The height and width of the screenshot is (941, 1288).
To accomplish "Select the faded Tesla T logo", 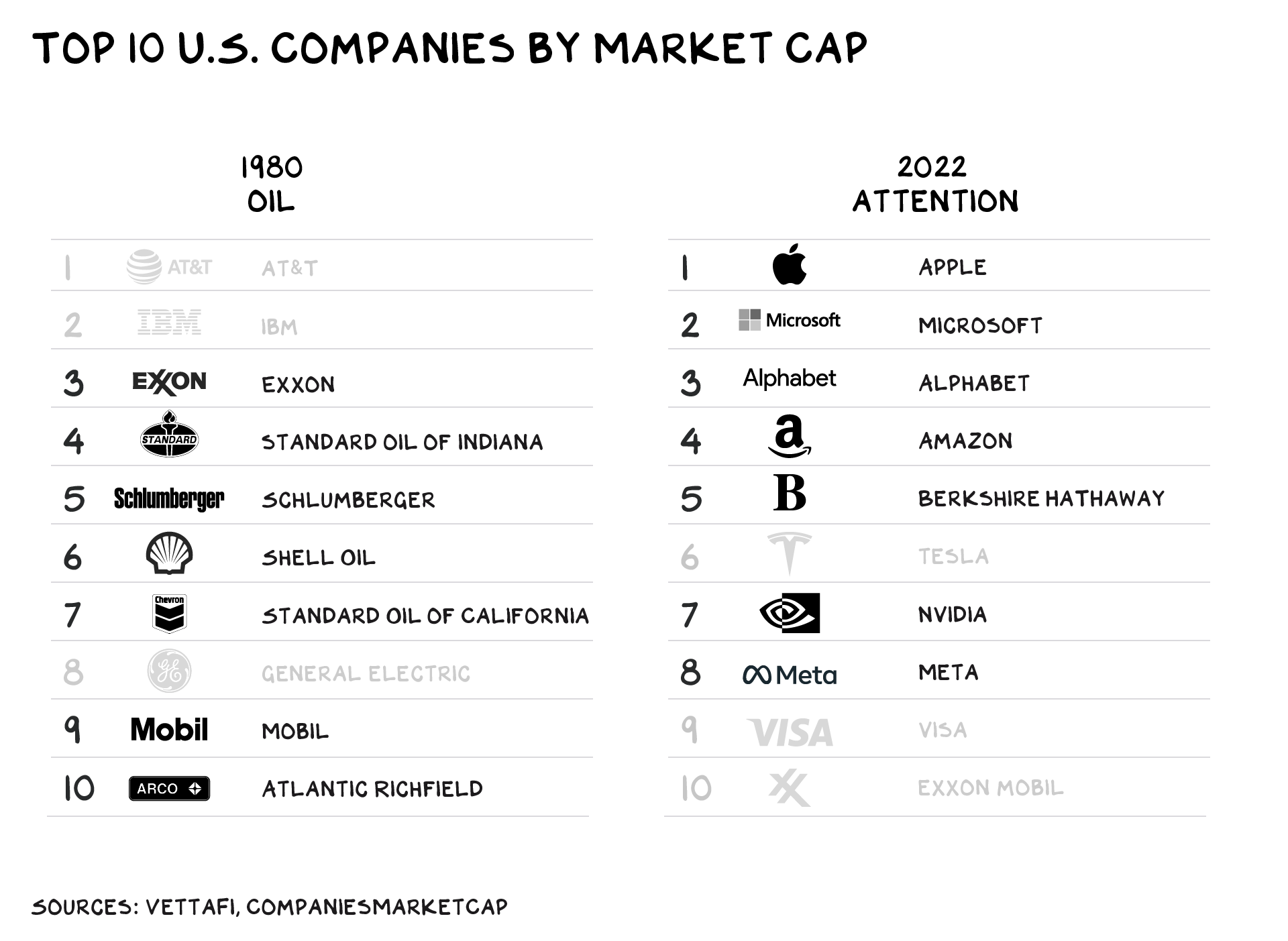I will (790, 554).
